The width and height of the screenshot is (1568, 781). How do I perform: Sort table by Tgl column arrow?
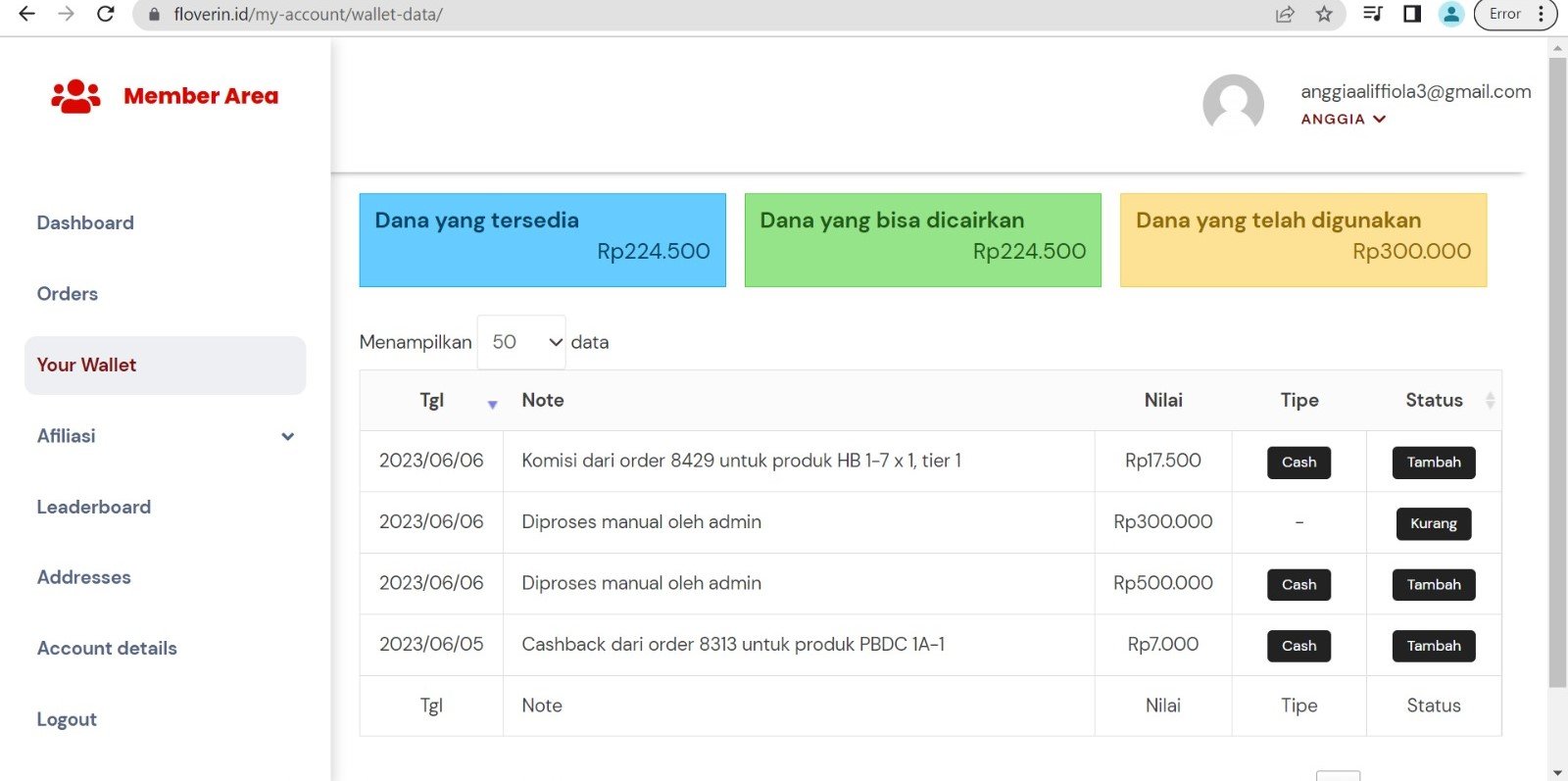(x=492, y=403)
